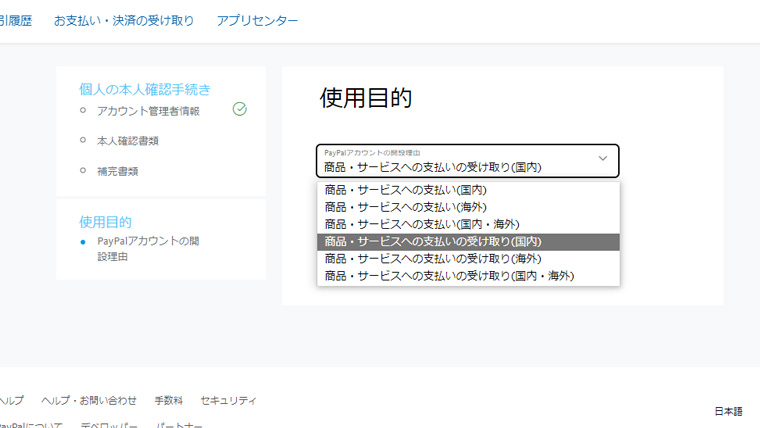Go to アプリセンター in top navigation
The width and height of the screenshot is (760, 428).
pos(257,20)
